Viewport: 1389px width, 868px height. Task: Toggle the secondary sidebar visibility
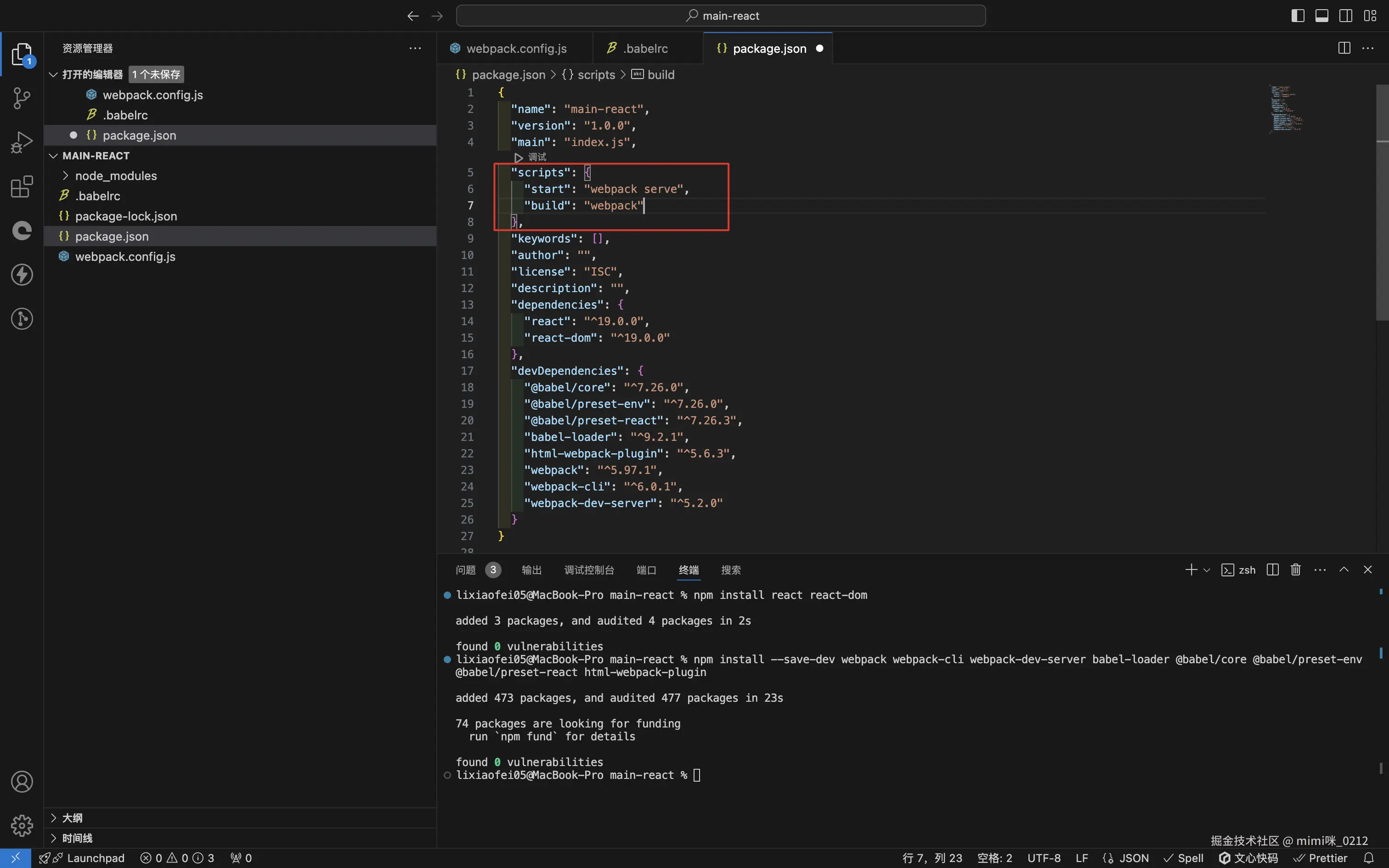[x=1345, y=16]
